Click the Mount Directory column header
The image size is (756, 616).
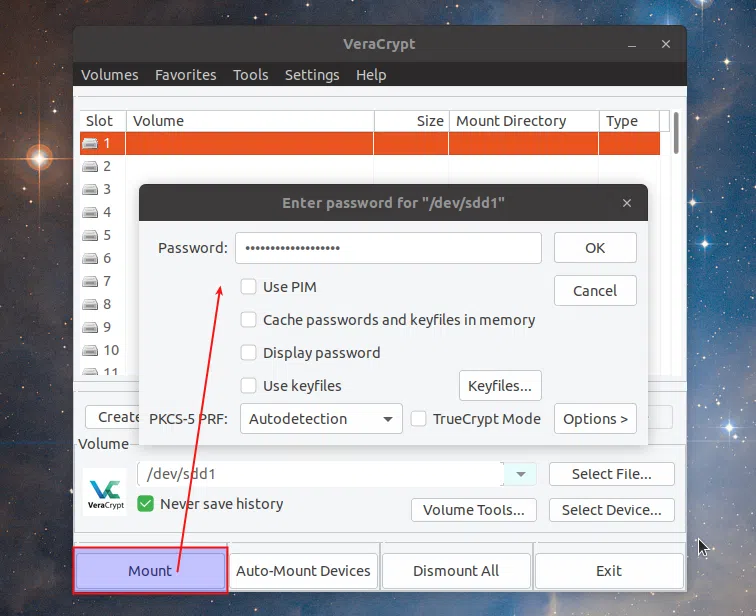[x=524, y=121]
